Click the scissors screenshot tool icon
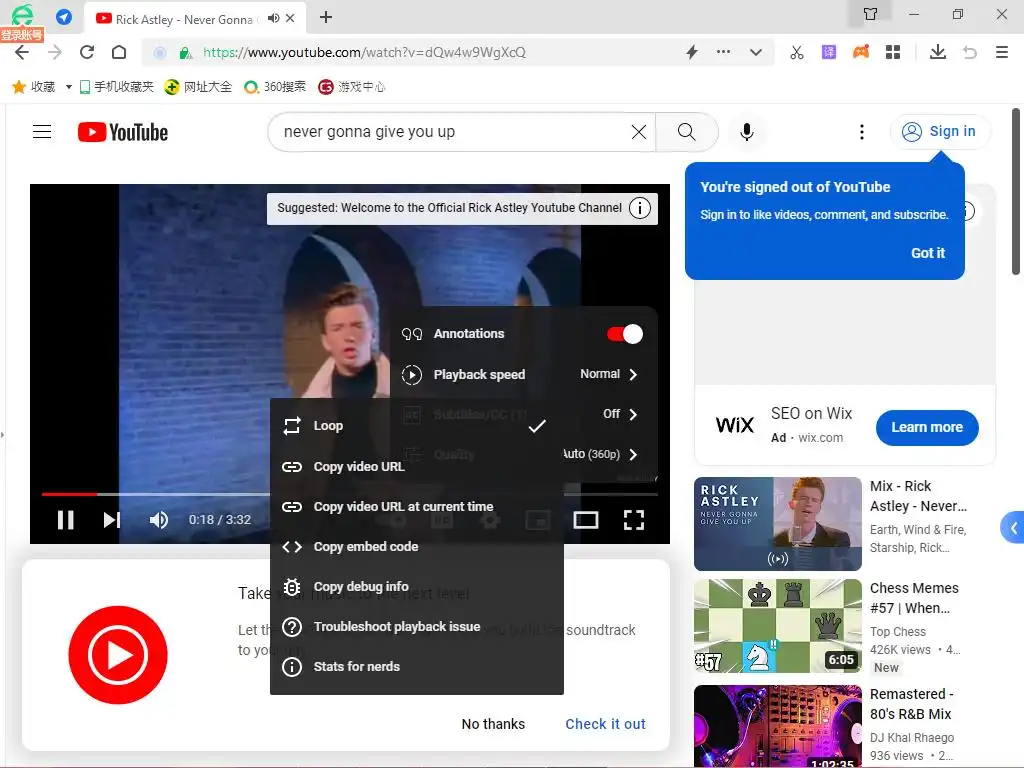This screenshot has width=1024, height=768. point(797,52)
